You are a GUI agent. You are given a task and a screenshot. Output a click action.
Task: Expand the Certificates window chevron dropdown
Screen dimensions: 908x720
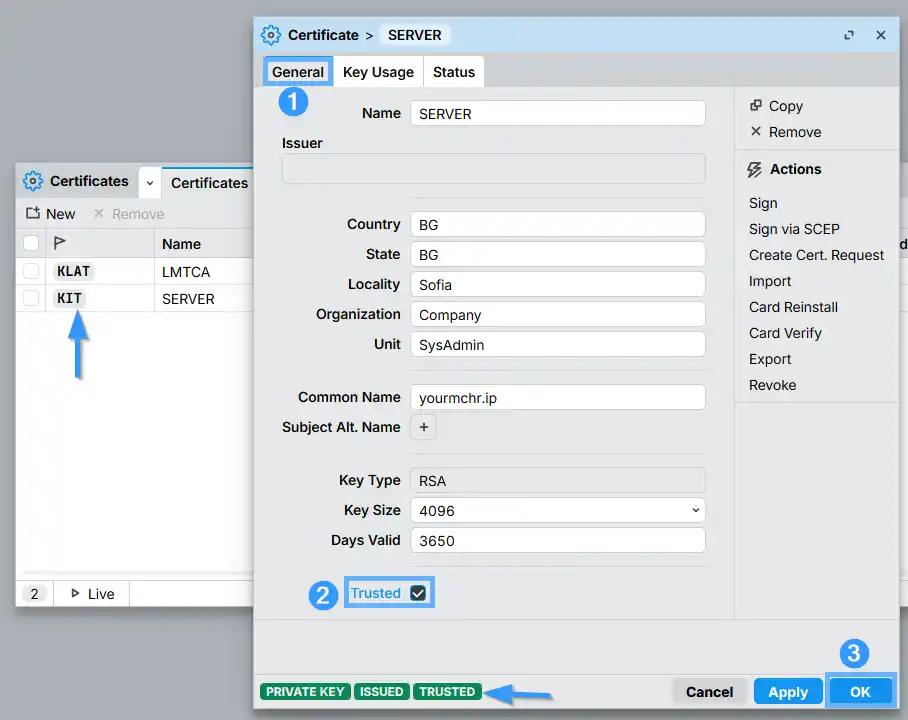click(x=149, y=183)
